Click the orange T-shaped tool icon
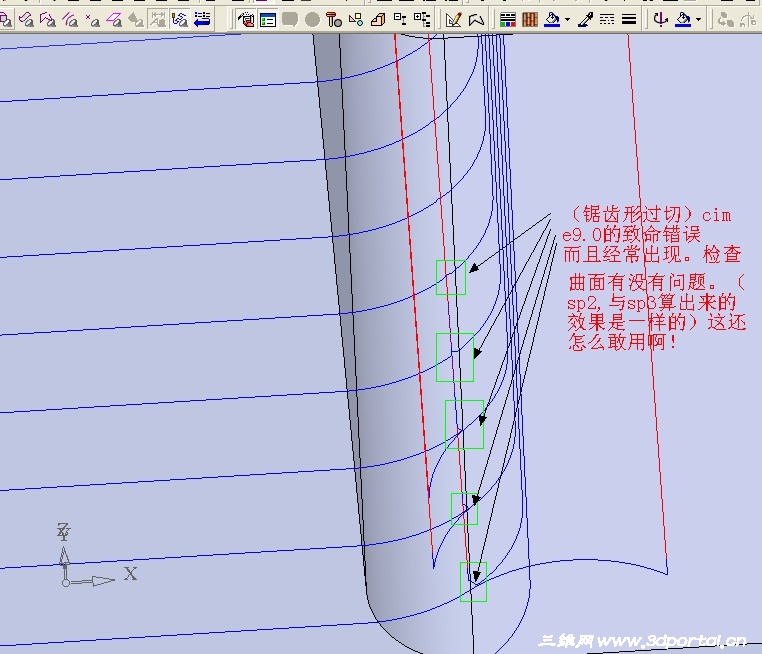762x654 pixels. tap(334, 19)
